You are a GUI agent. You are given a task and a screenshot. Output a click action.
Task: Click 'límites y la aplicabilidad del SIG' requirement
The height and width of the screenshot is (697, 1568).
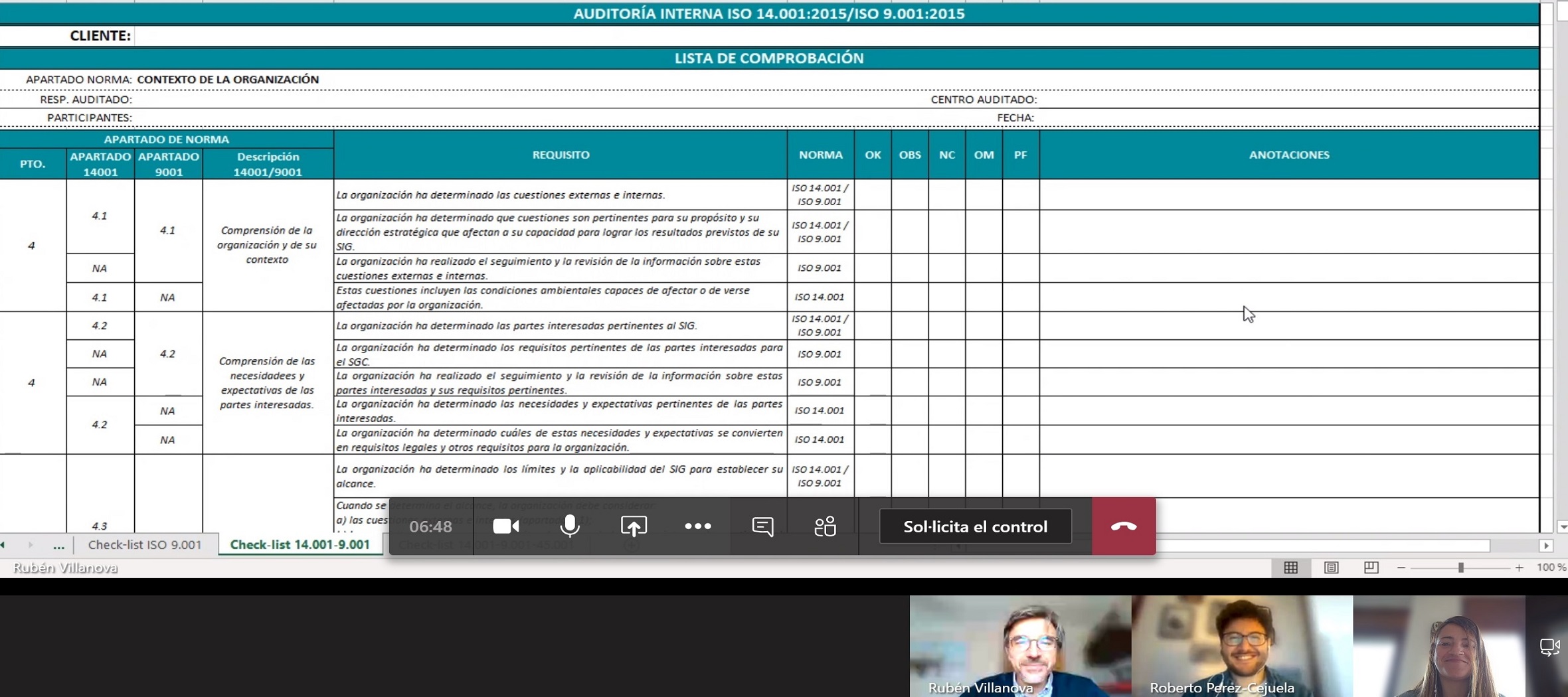click(561, 476)
